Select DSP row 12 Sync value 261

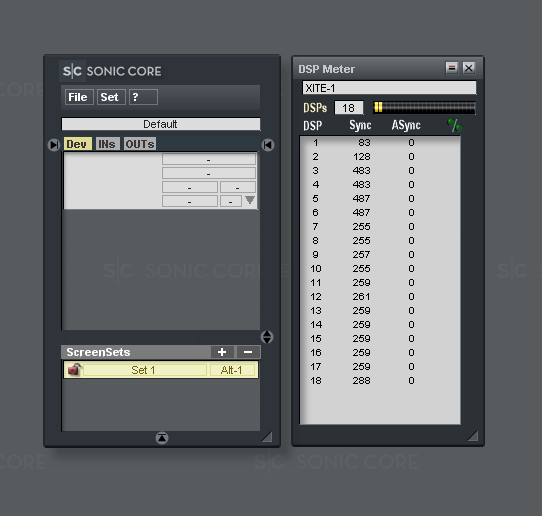point(362,297)
